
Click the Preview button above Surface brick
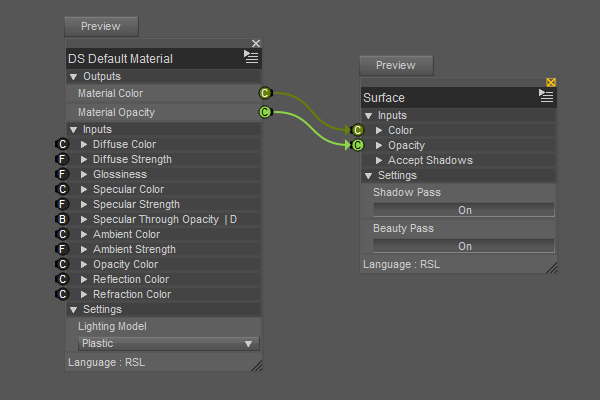pyautogui.click(x=396, y=65)
